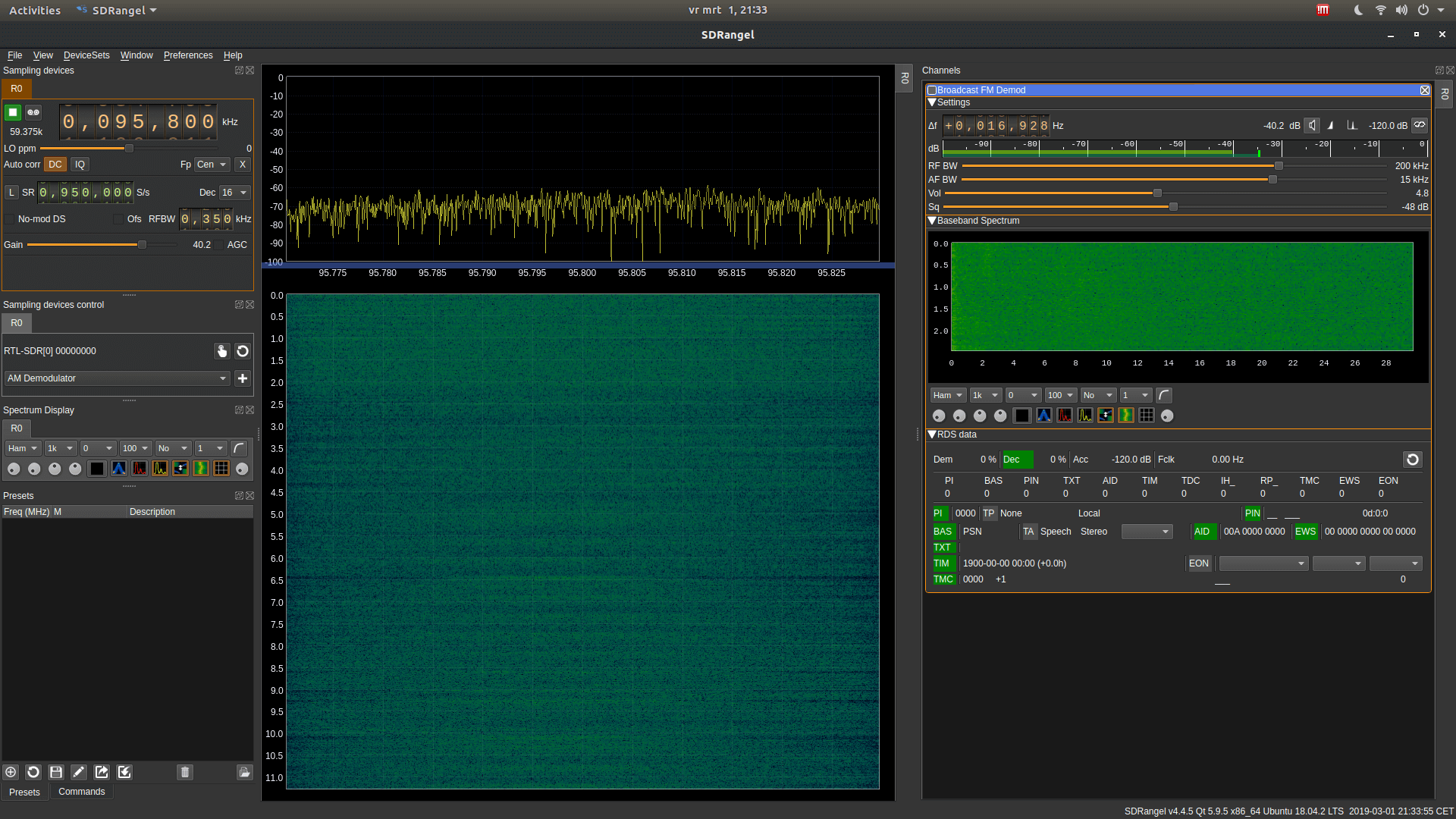The height and width of the screenshot is (819, 1456).
Task: Open the Ubuntu Activities overview
Action: 35,11
